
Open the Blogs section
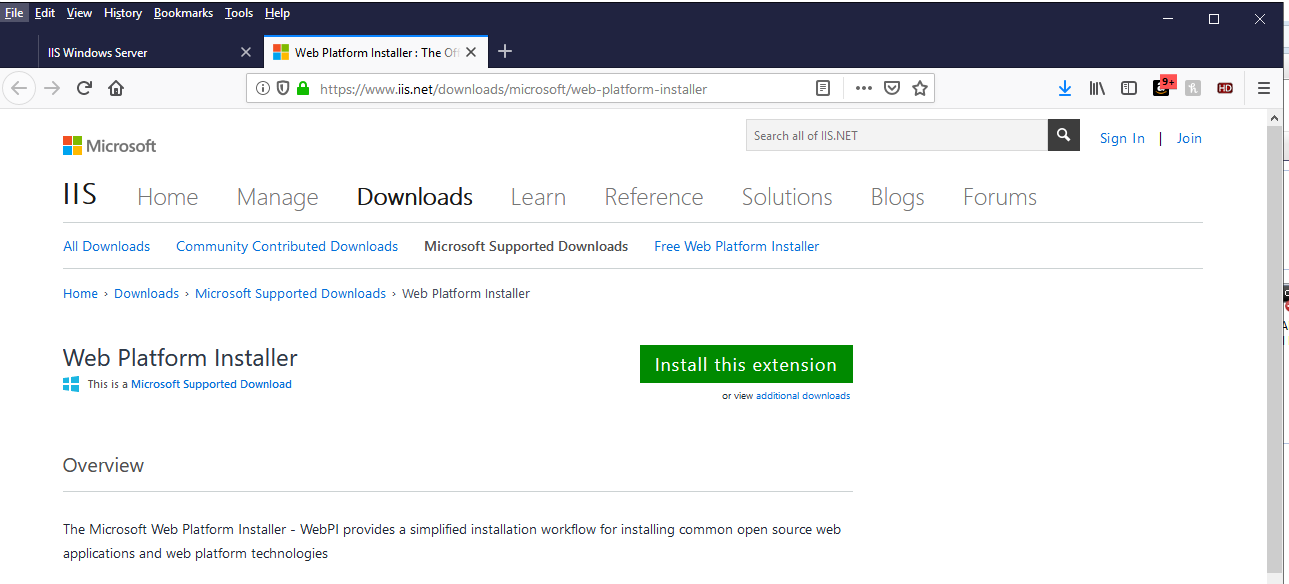(x=897, y=197)
